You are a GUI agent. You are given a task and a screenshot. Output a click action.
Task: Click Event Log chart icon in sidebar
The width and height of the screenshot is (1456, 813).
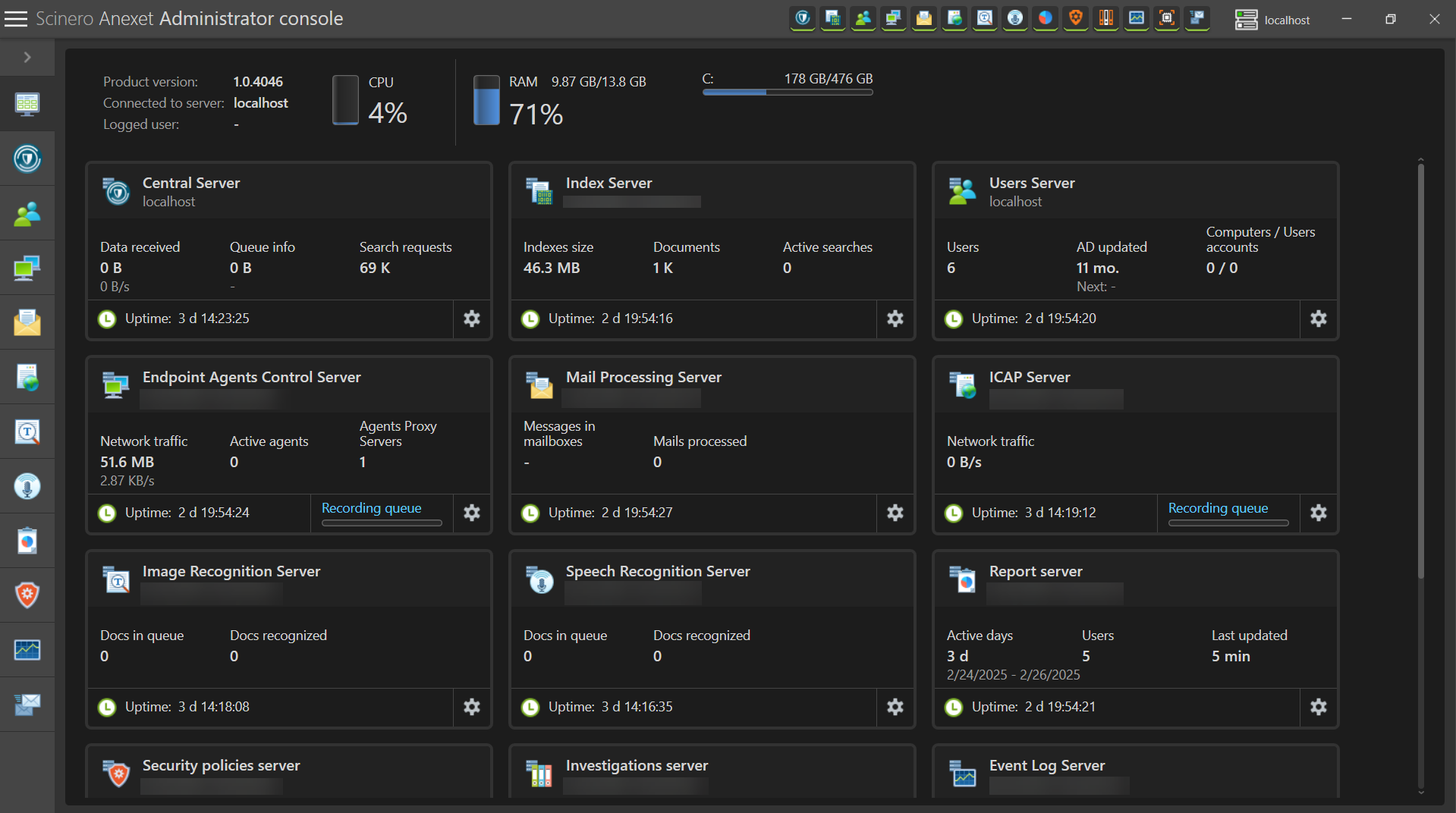27,650
